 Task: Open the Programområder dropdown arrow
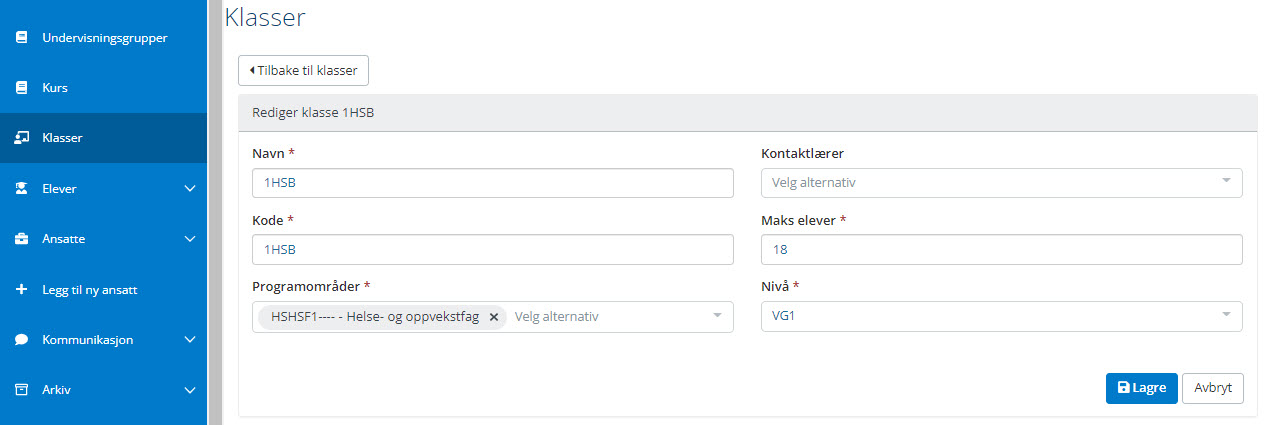(x=717, y=316)
